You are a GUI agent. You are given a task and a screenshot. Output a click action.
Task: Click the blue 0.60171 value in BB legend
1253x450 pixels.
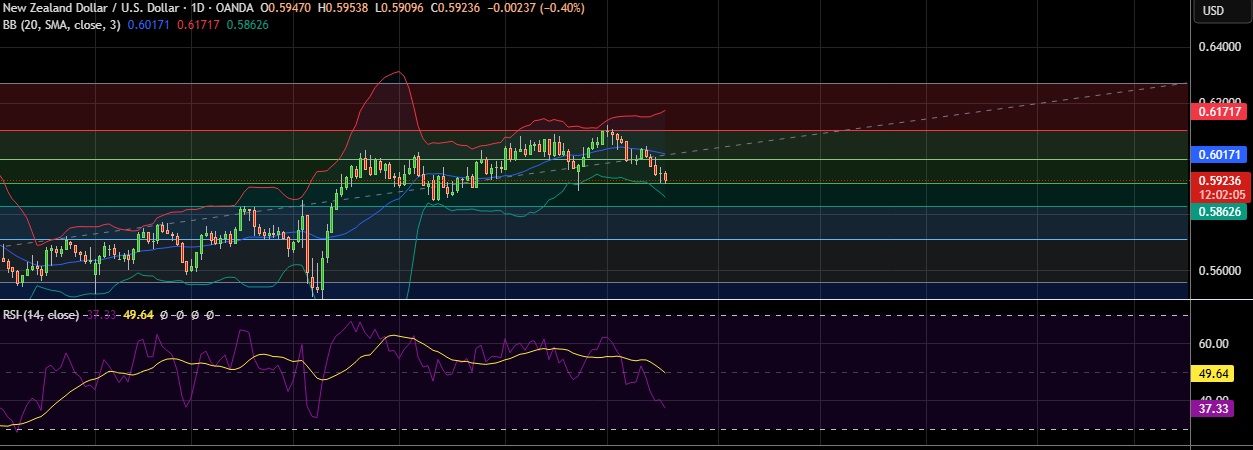[x=151, y=24]
